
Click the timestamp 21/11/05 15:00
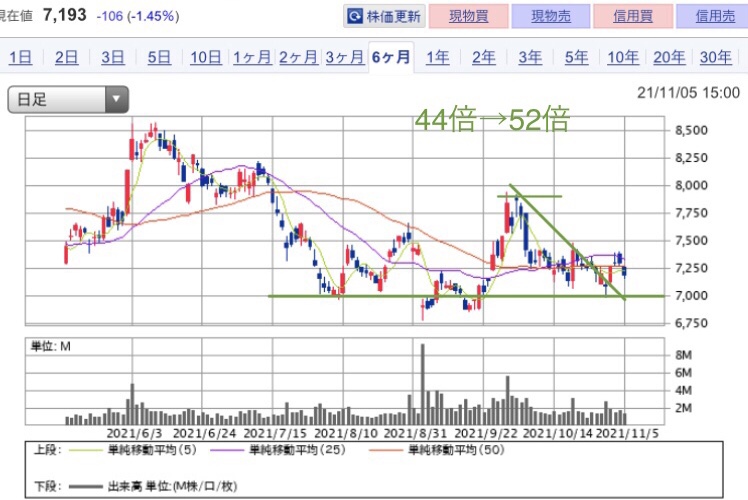[x=688, y=93]
